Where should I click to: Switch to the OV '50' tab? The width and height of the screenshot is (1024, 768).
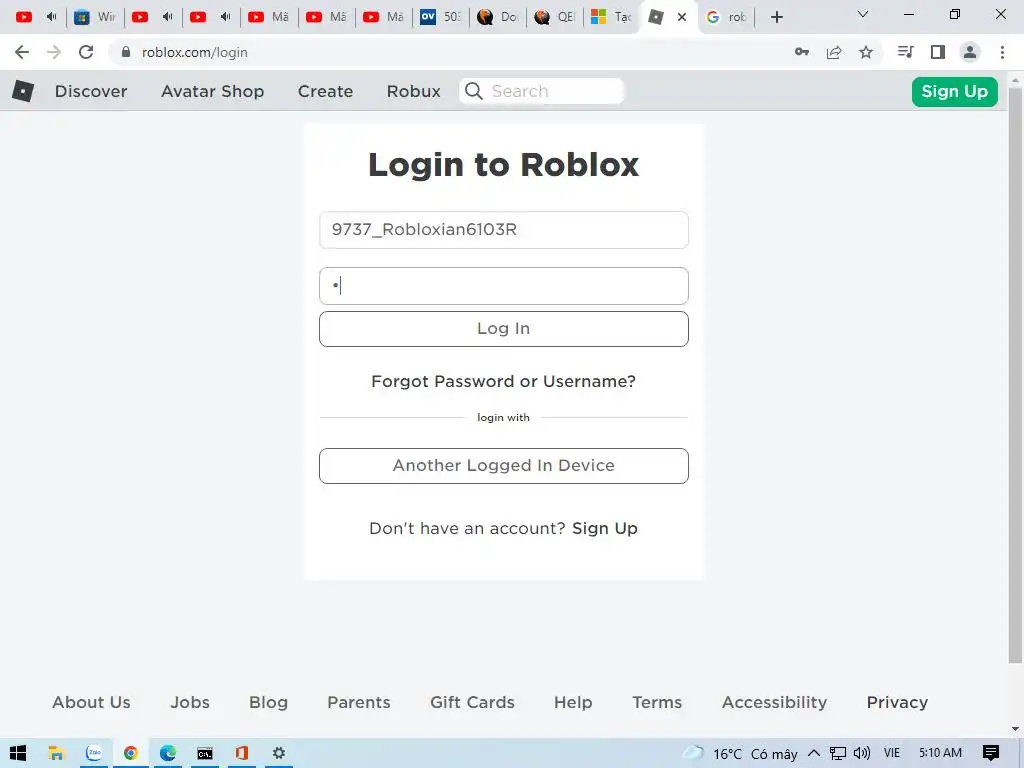(x=440, y=17)
